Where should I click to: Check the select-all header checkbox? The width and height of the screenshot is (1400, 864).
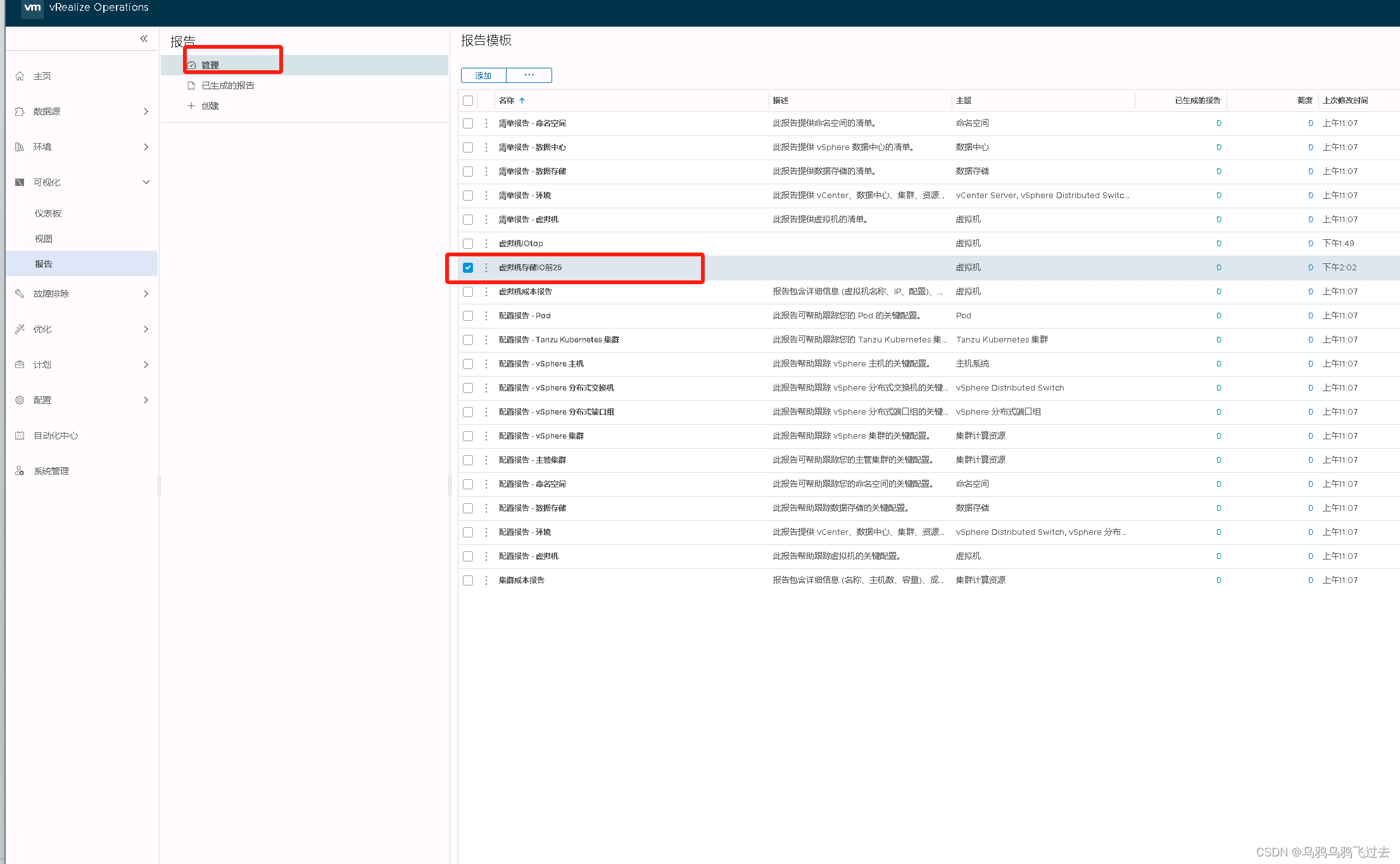coord(468,101)
